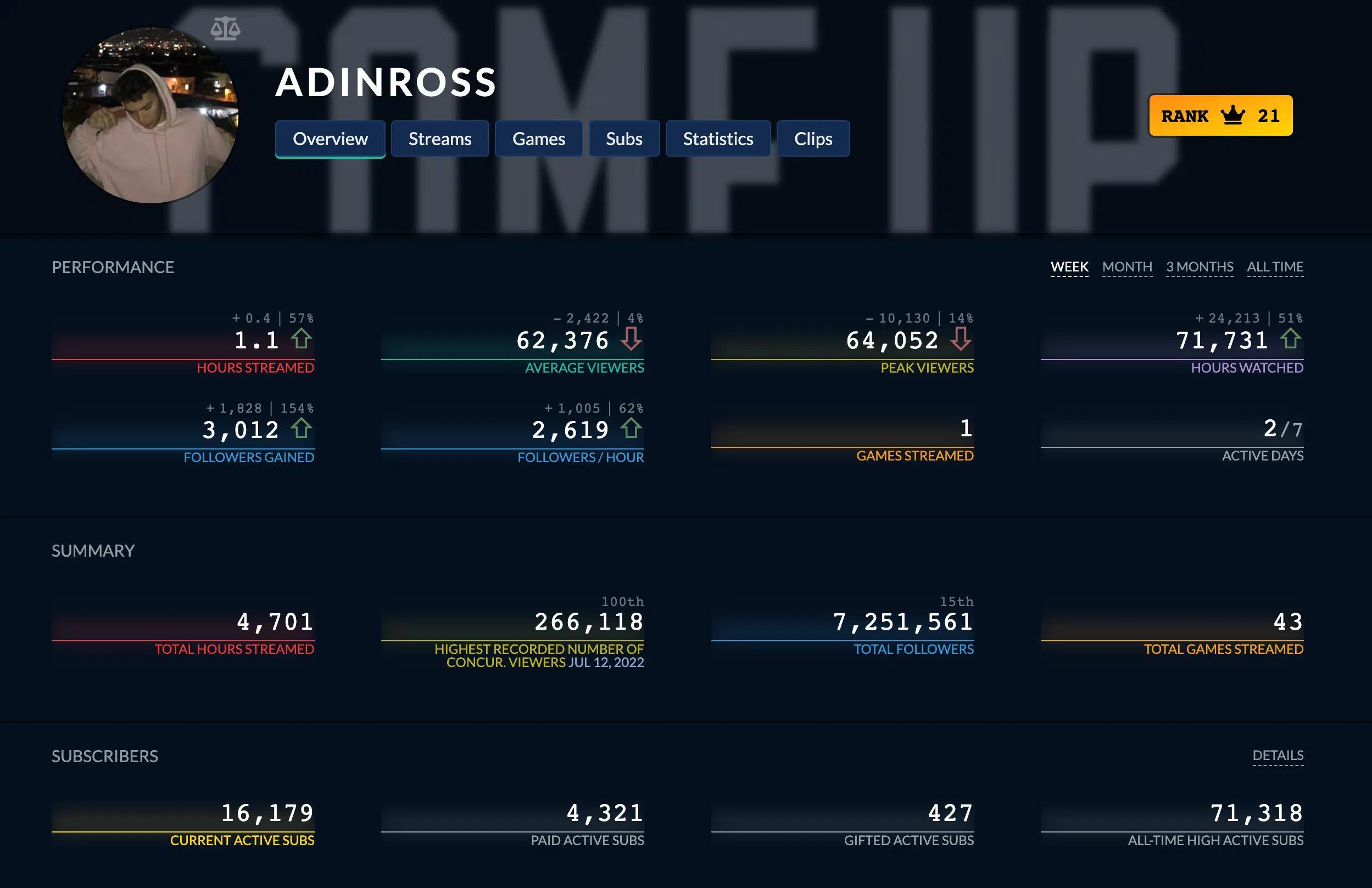Open the Subs tab

pos(623,138)
